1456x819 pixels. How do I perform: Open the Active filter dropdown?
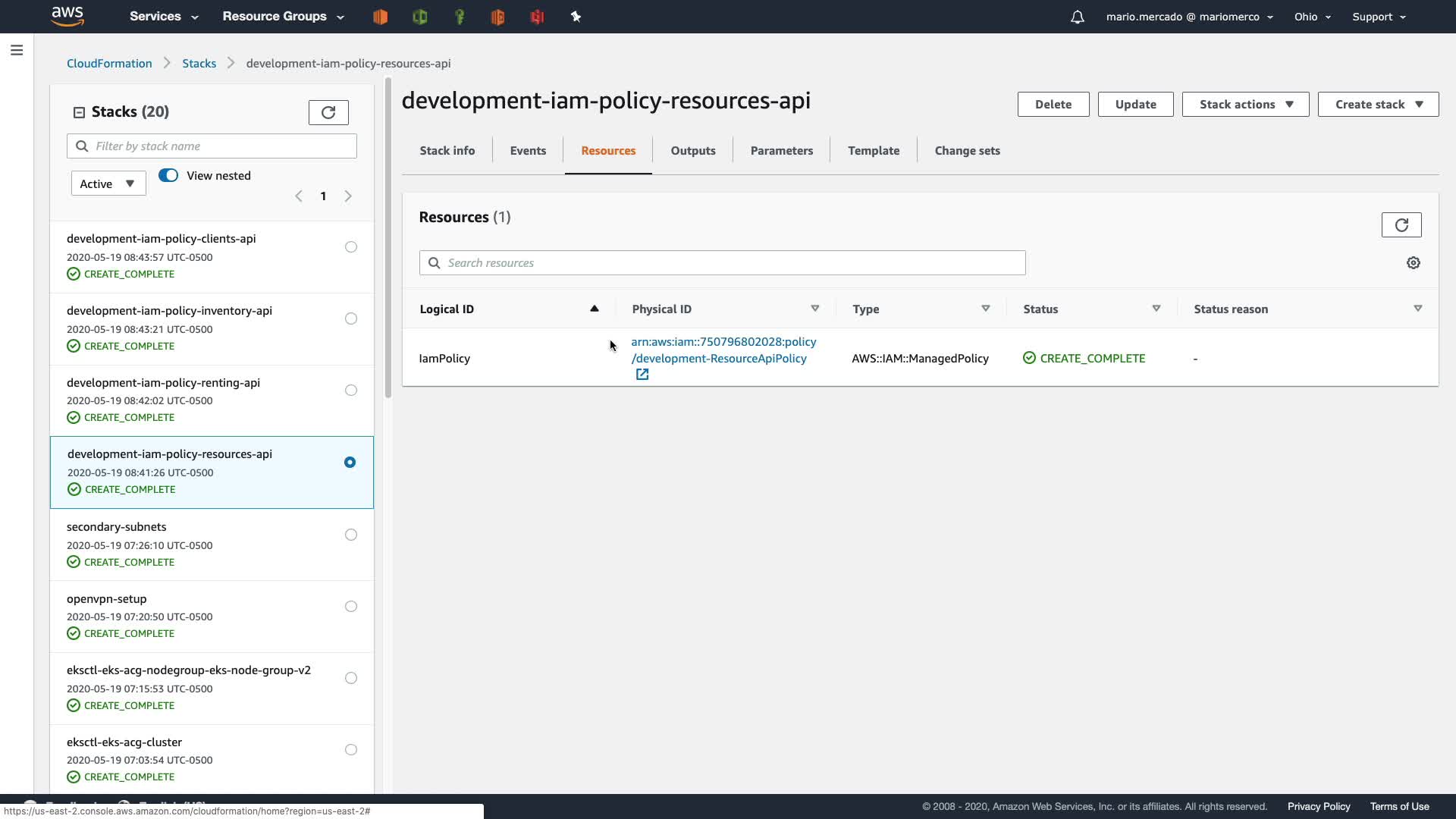point(108,184)
